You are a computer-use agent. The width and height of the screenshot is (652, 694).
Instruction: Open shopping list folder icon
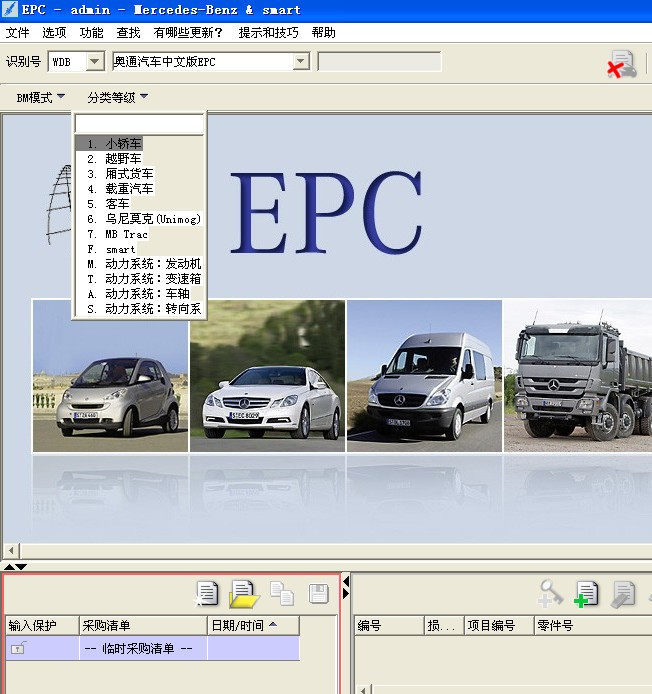243,594
